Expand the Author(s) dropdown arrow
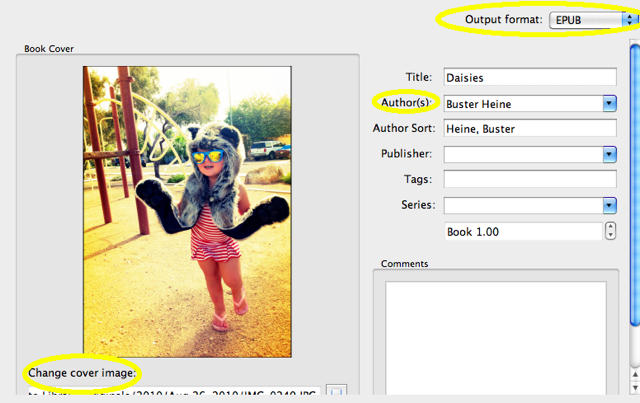Image resolution: width=640 pixels, height=403 pixels. pos(609,102)
